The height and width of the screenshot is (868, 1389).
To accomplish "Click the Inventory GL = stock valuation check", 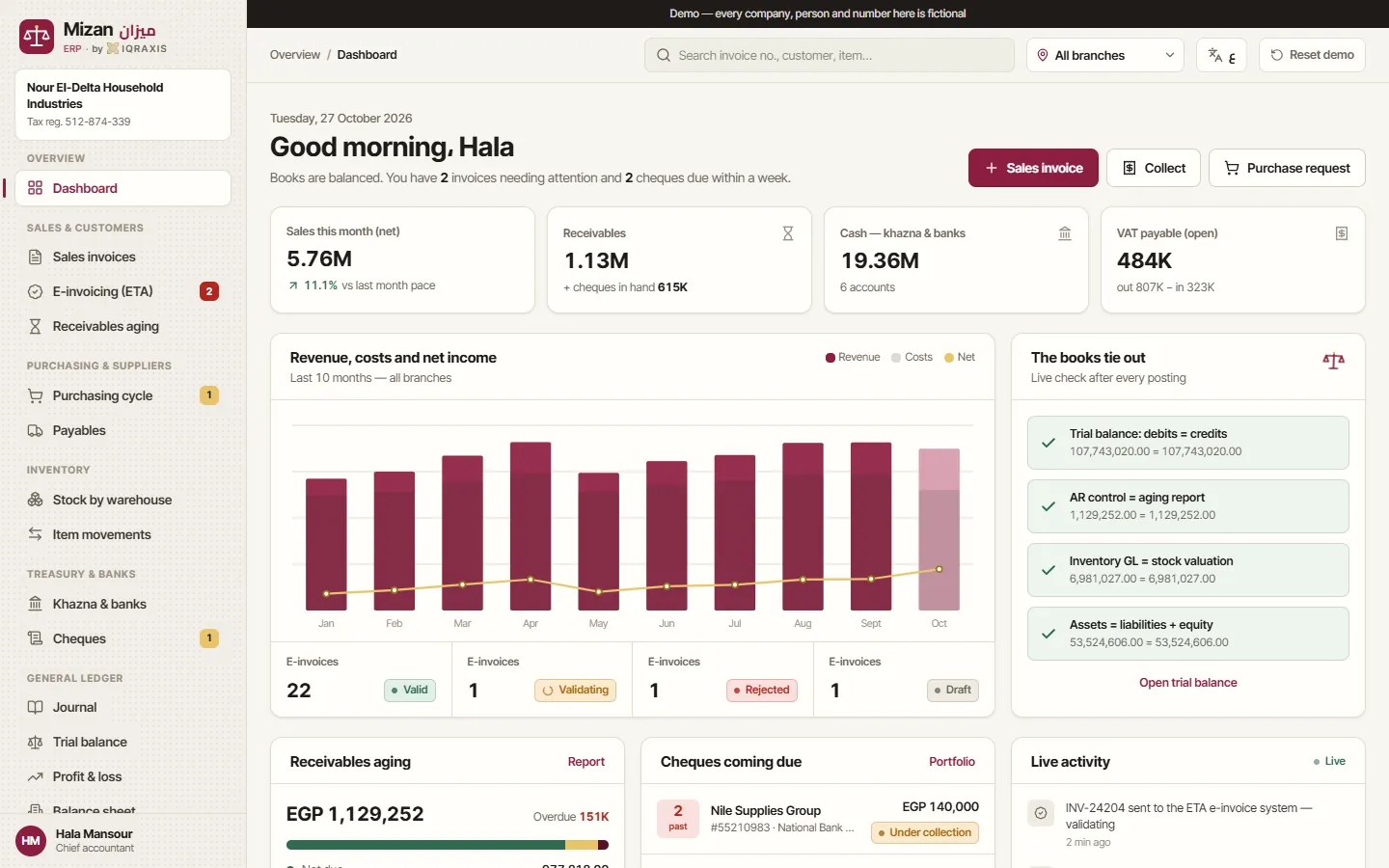I will click(x=1188, y=570).
